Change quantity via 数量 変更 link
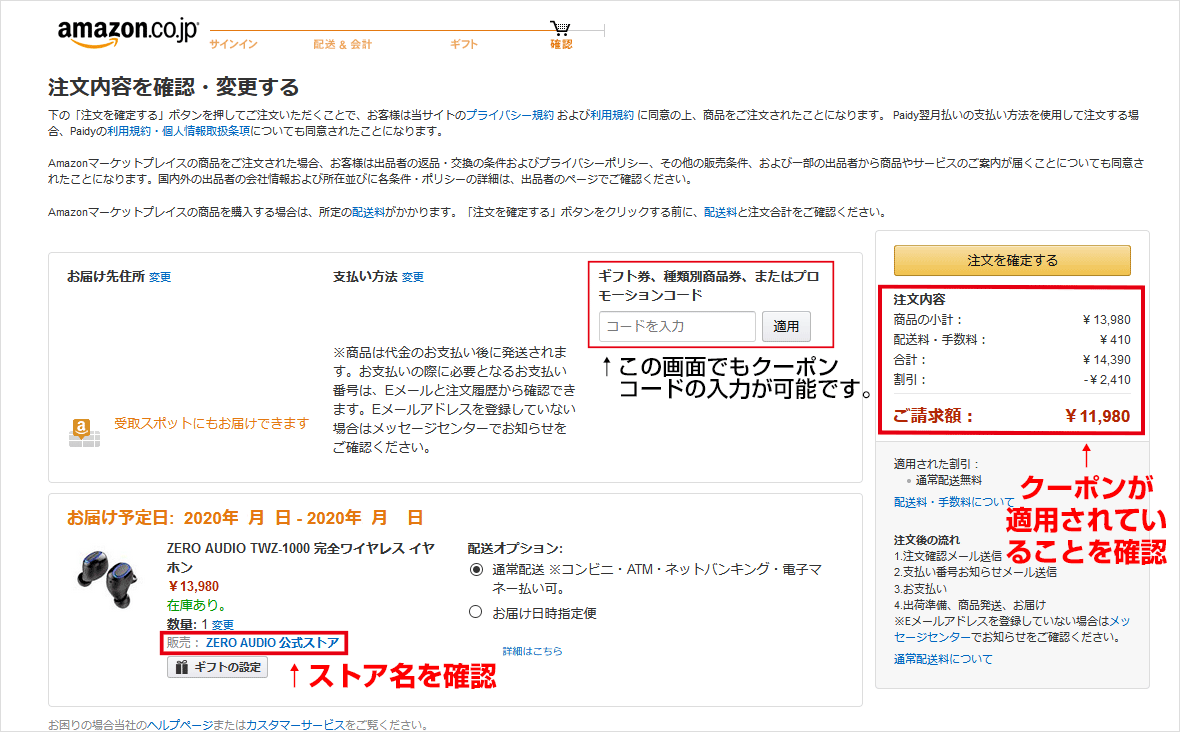The height and width of the screenshot is (732, 1180). 223,624
